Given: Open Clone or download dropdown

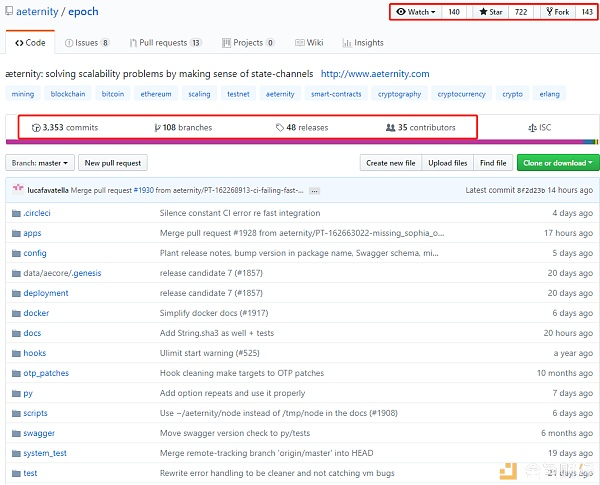Looking at the screenshot, I should (558, 163).
